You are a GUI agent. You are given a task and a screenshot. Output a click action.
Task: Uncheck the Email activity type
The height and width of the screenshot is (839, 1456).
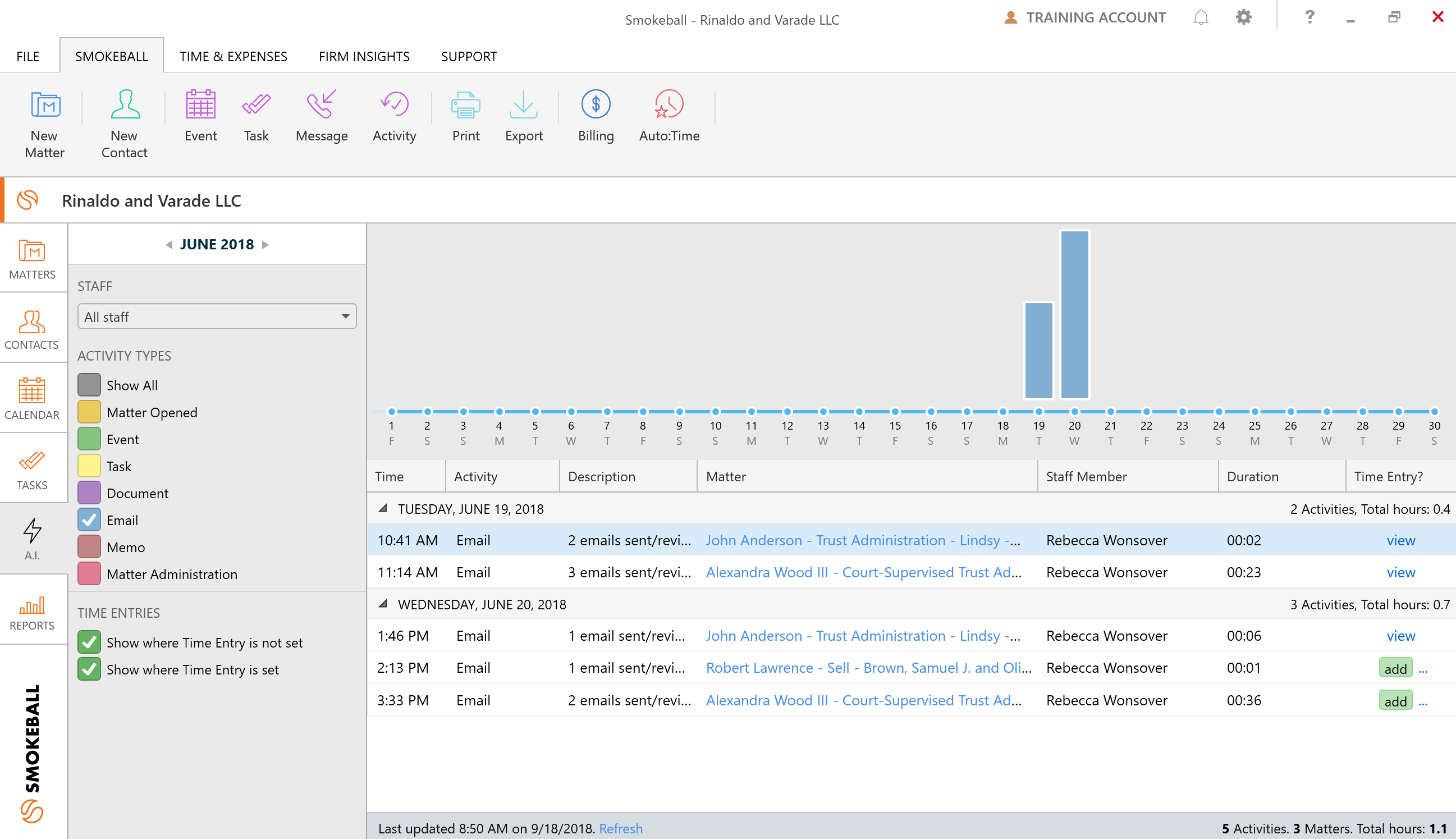coord(89,520)
